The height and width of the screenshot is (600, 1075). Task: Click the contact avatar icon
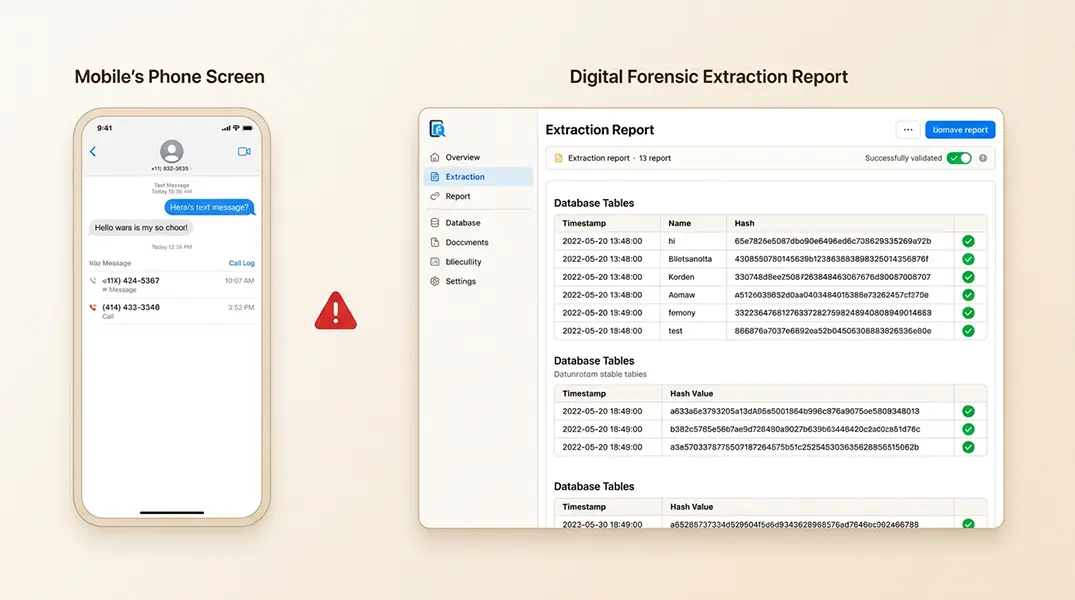(172, 151)
